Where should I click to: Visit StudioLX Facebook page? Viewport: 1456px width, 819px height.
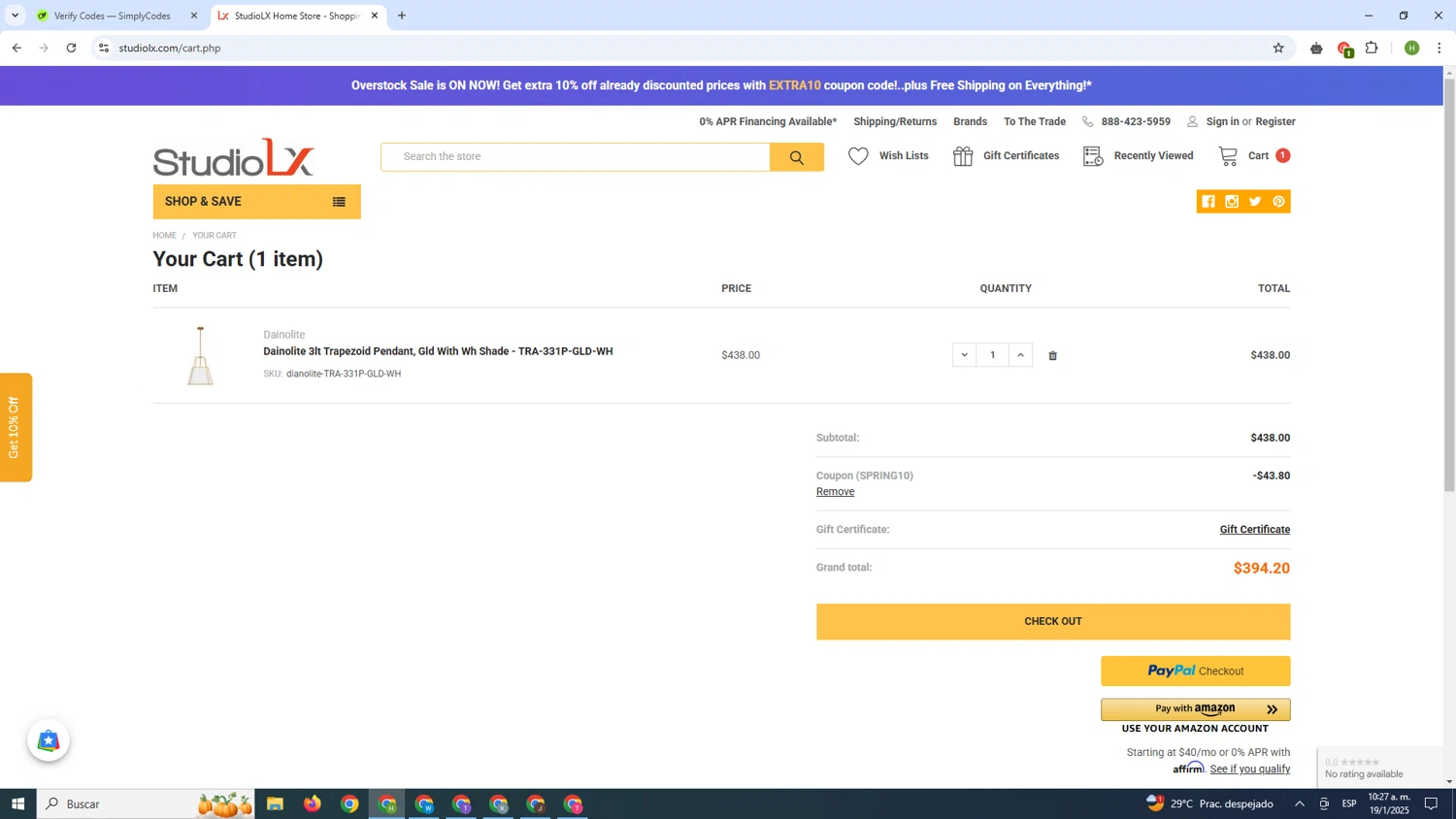[1208, 202]
